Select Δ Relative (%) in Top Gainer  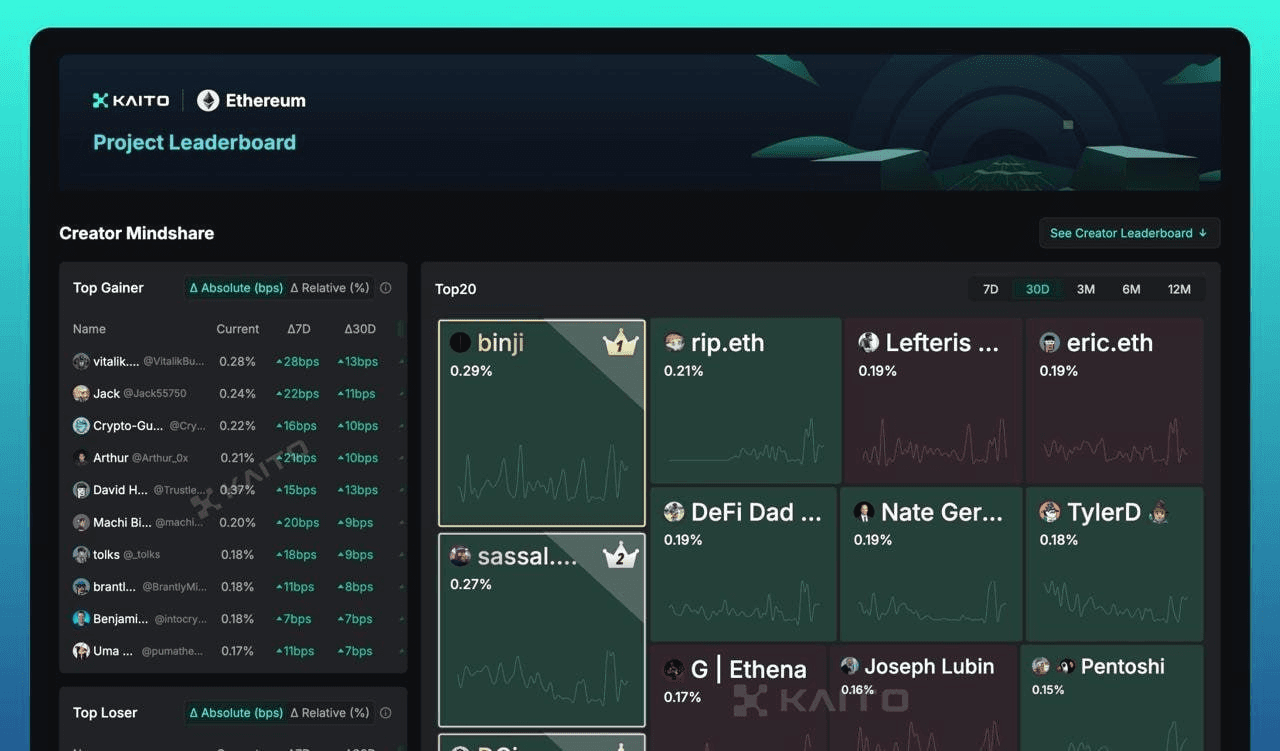click(330, 288)
